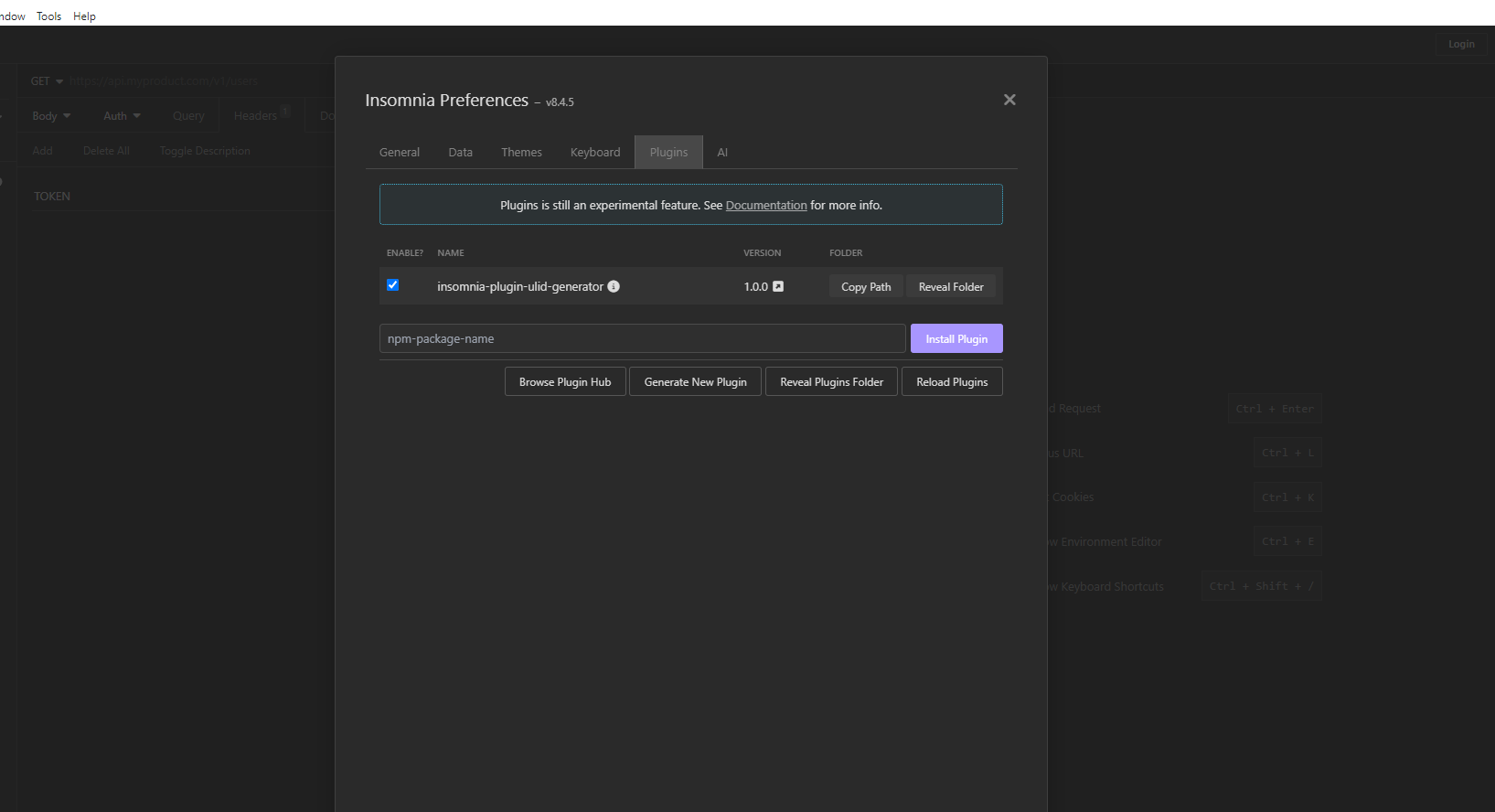
Task: Expand the Body dropdown in the request pane
Action: pyautogui.click(x=51, y=116)
